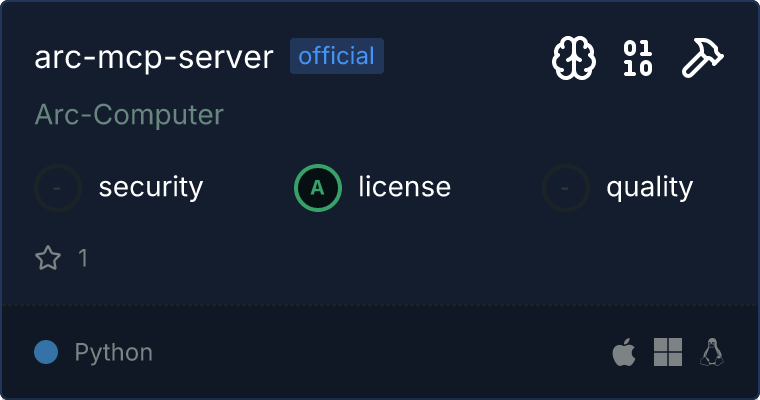Click the green A license badge
Screen dimensions: 760x400
(x=318, y=188)
